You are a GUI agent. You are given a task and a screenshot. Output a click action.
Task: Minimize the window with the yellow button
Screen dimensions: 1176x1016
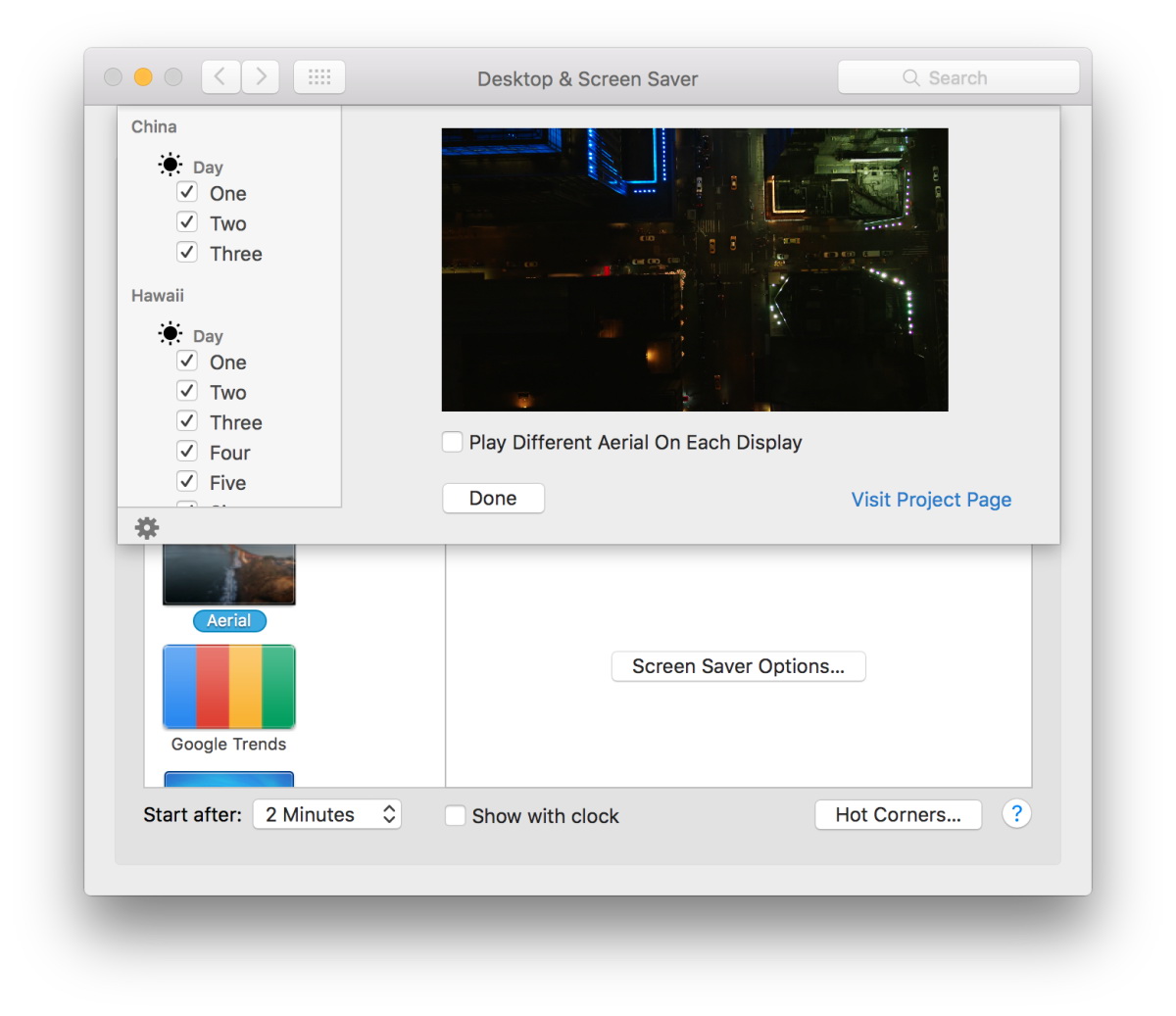coord(143,77)
